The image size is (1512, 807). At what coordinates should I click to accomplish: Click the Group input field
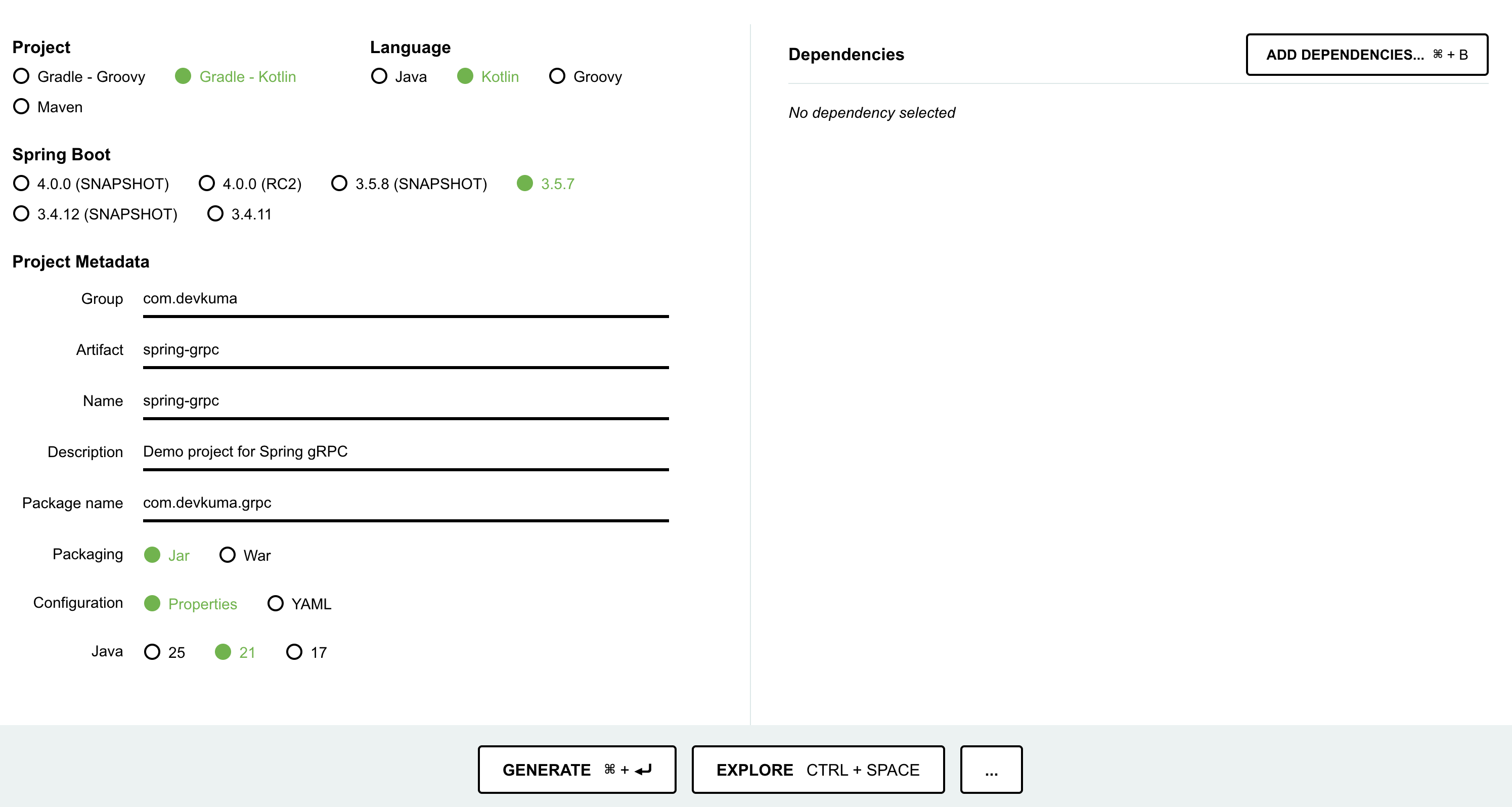tap(405, 299)
